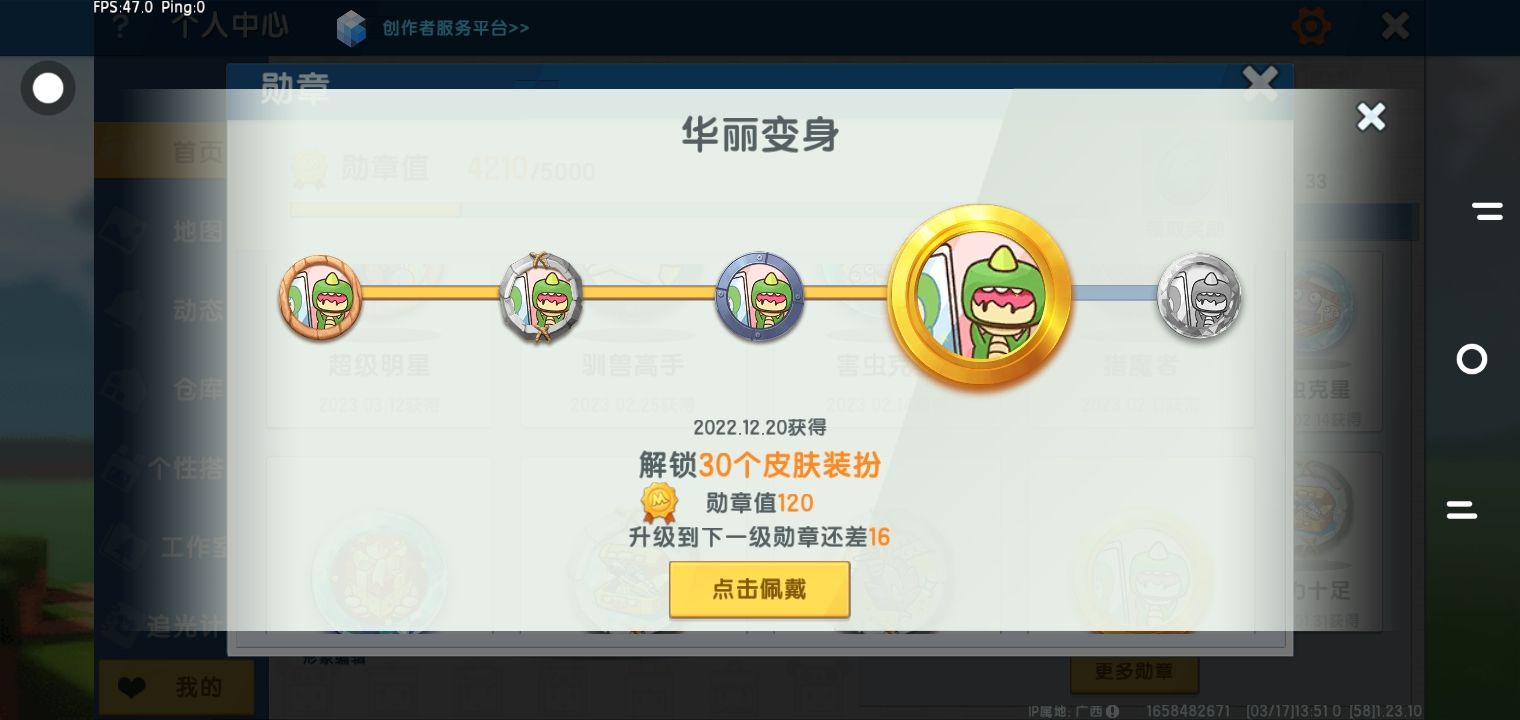Select the bronze dinosaur medal tier

320,297
